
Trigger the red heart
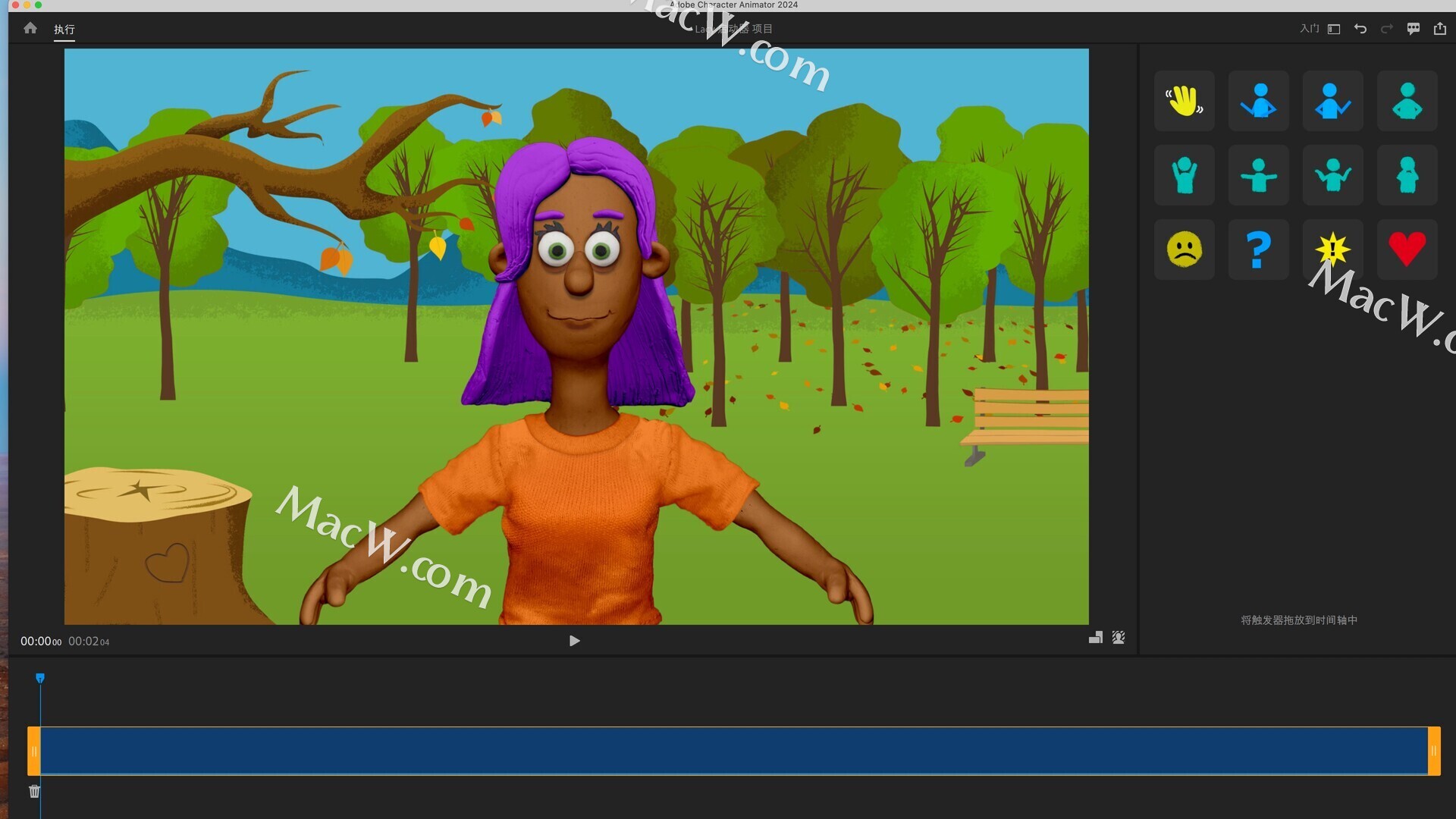1407,249
